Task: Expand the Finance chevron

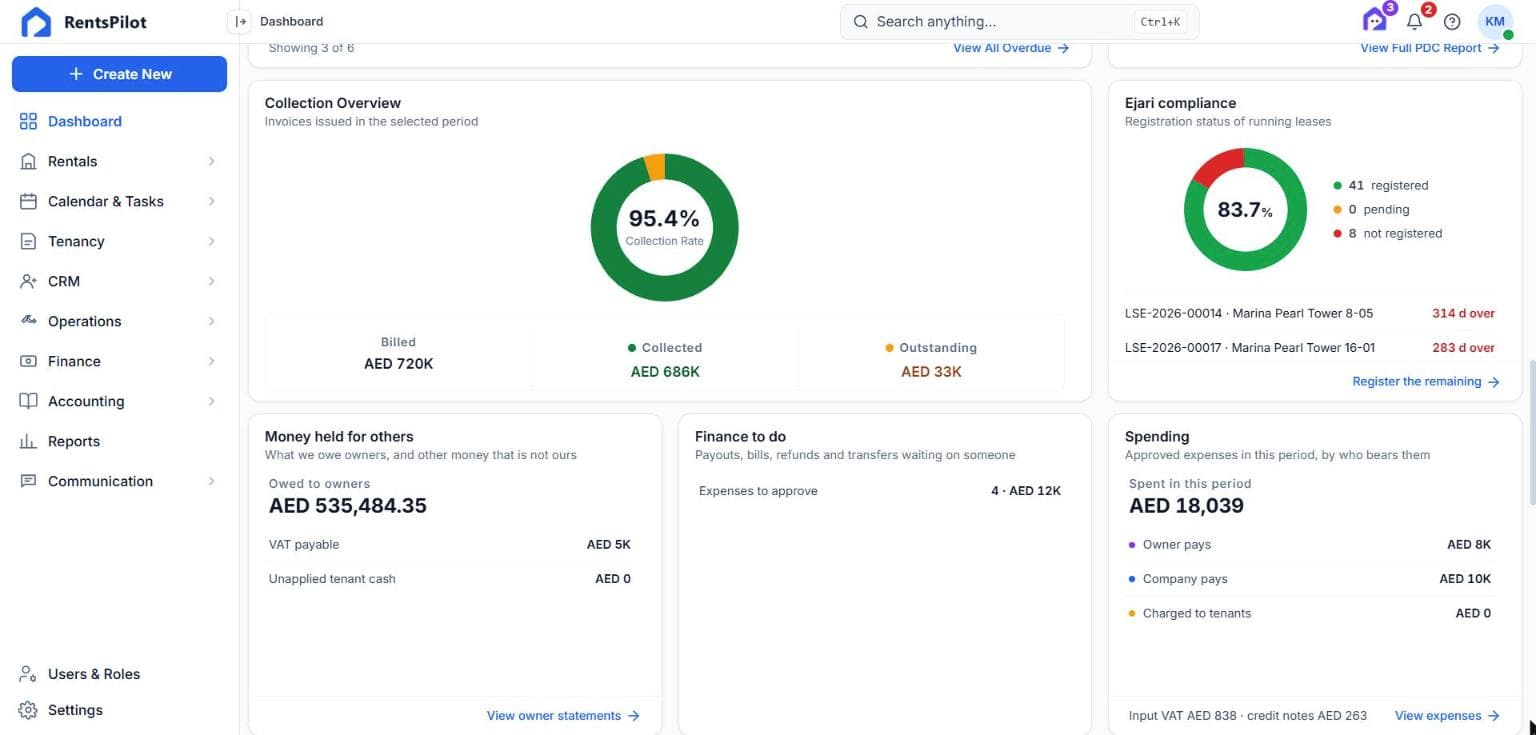Action: tap(211, 361)
